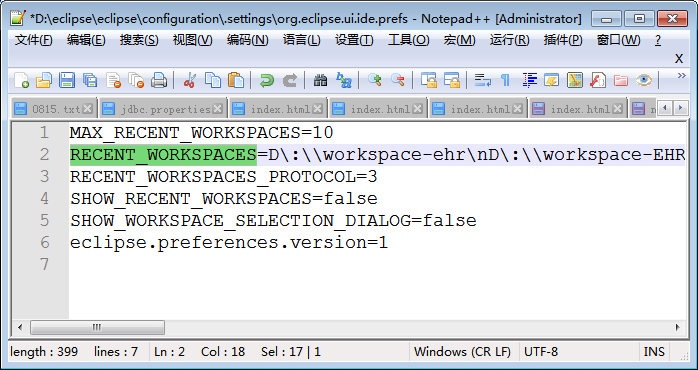The width and height of the screenshot is (698, 370).
Task: Click line 1 text MAX_RECENT_WORKSPACES=10
Action: pyautogui.click(x=201, y=133)
